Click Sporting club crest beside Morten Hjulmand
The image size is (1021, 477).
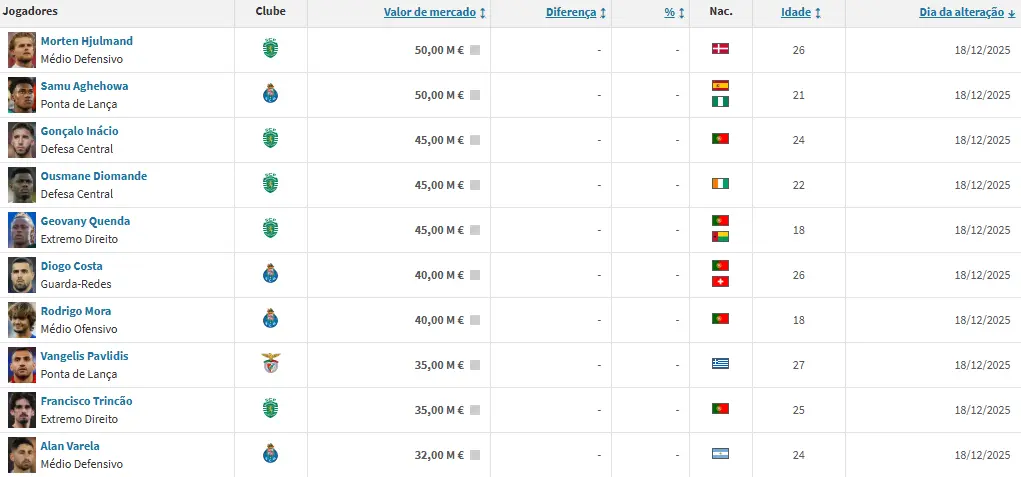[x=270, y=48]
